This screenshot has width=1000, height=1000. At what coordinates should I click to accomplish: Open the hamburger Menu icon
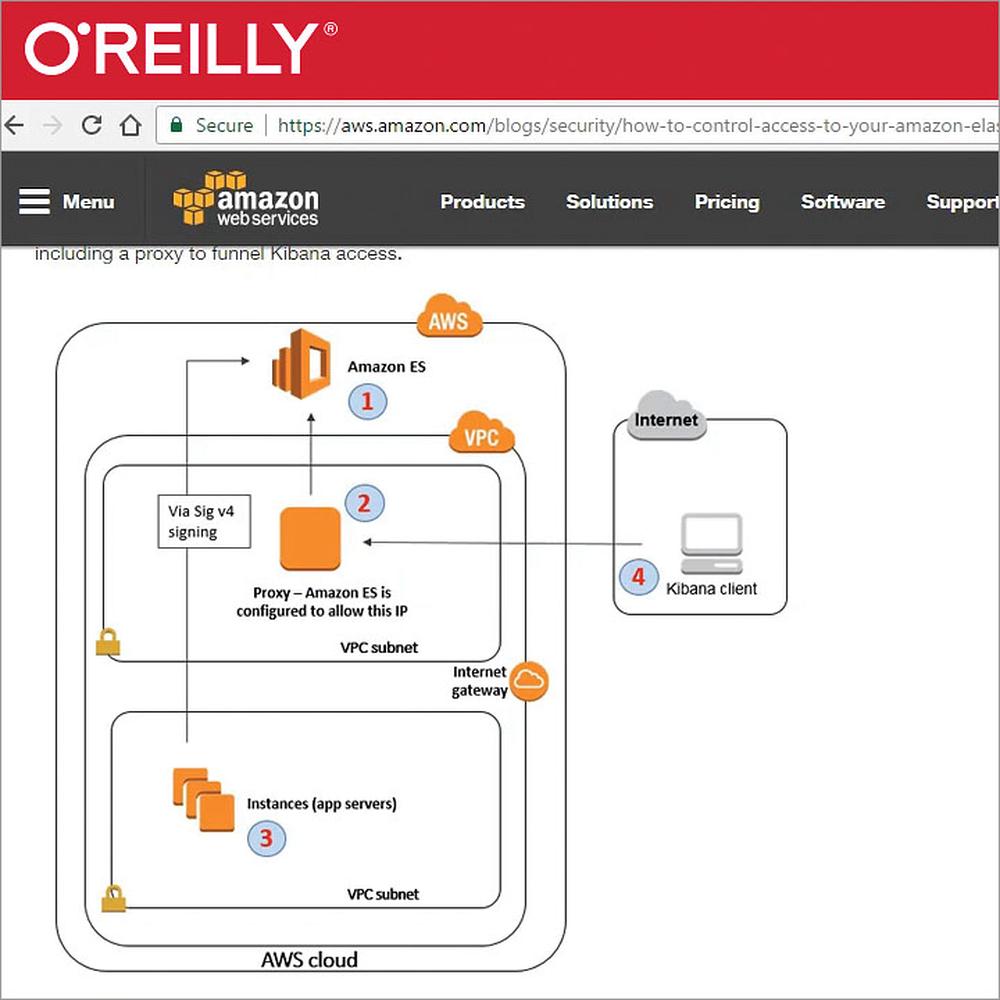pos(34,202)
